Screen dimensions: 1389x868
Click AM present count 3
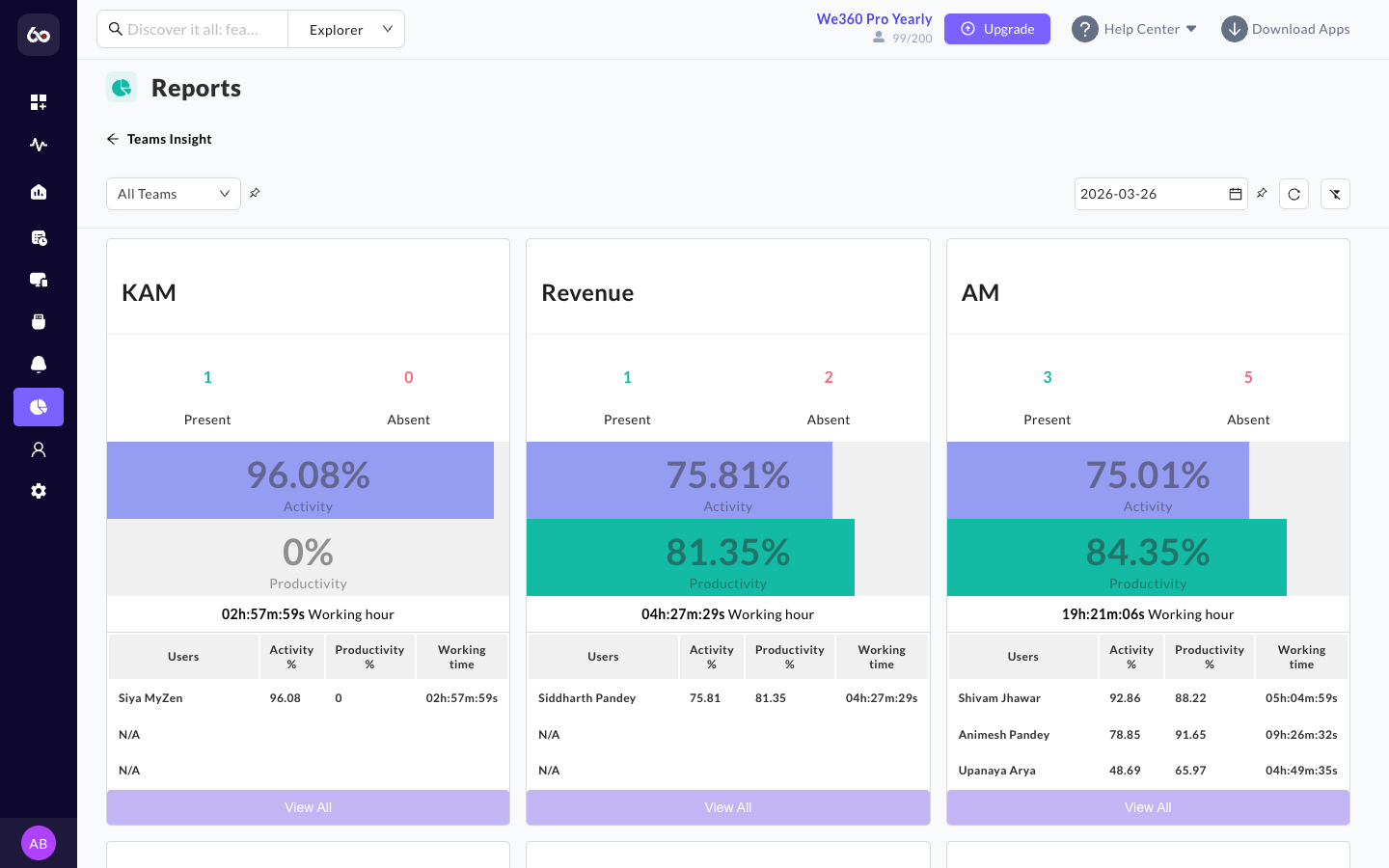tap(1048, 377)
